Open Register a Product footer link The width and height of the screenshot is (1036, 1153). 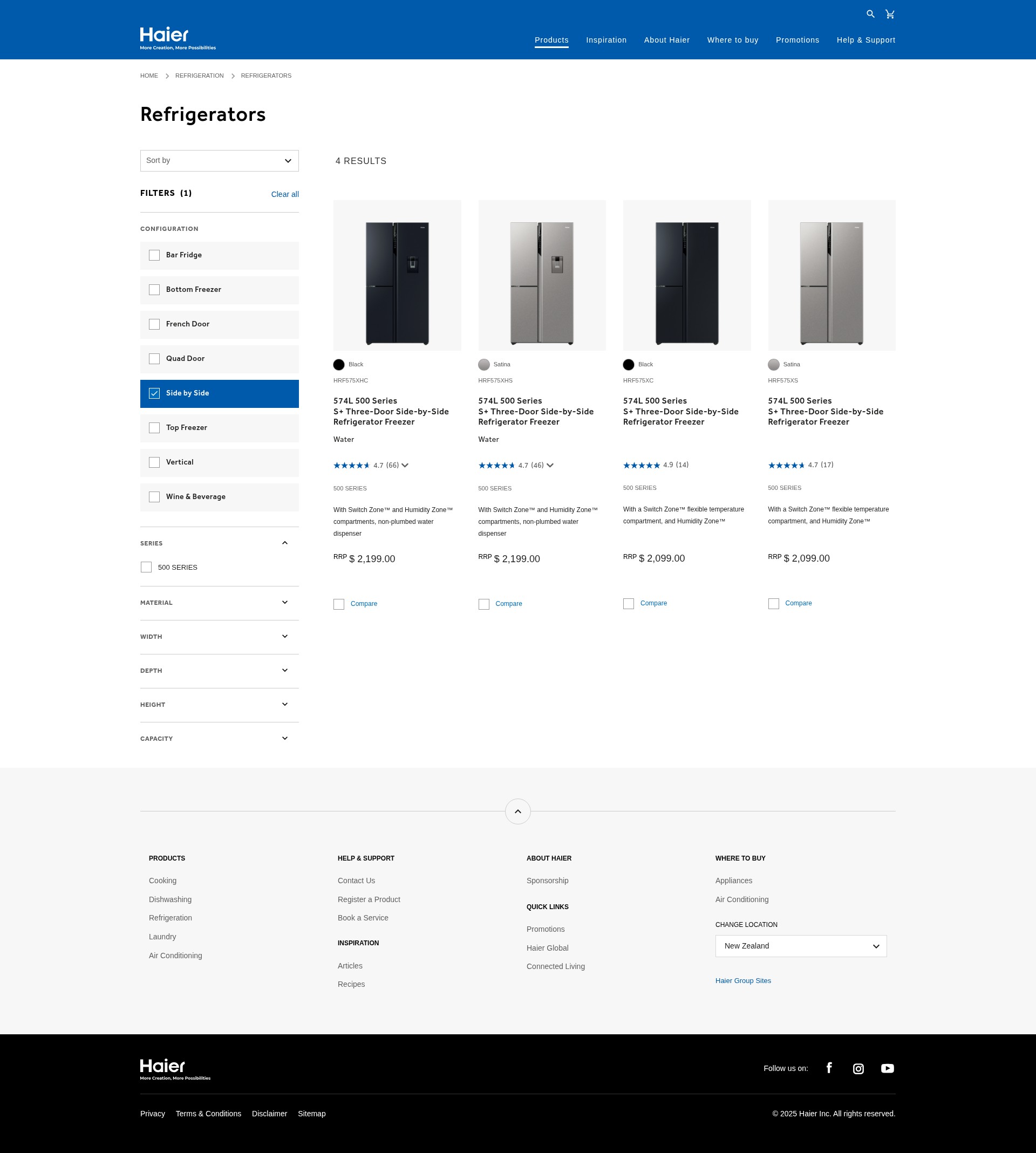369,899
